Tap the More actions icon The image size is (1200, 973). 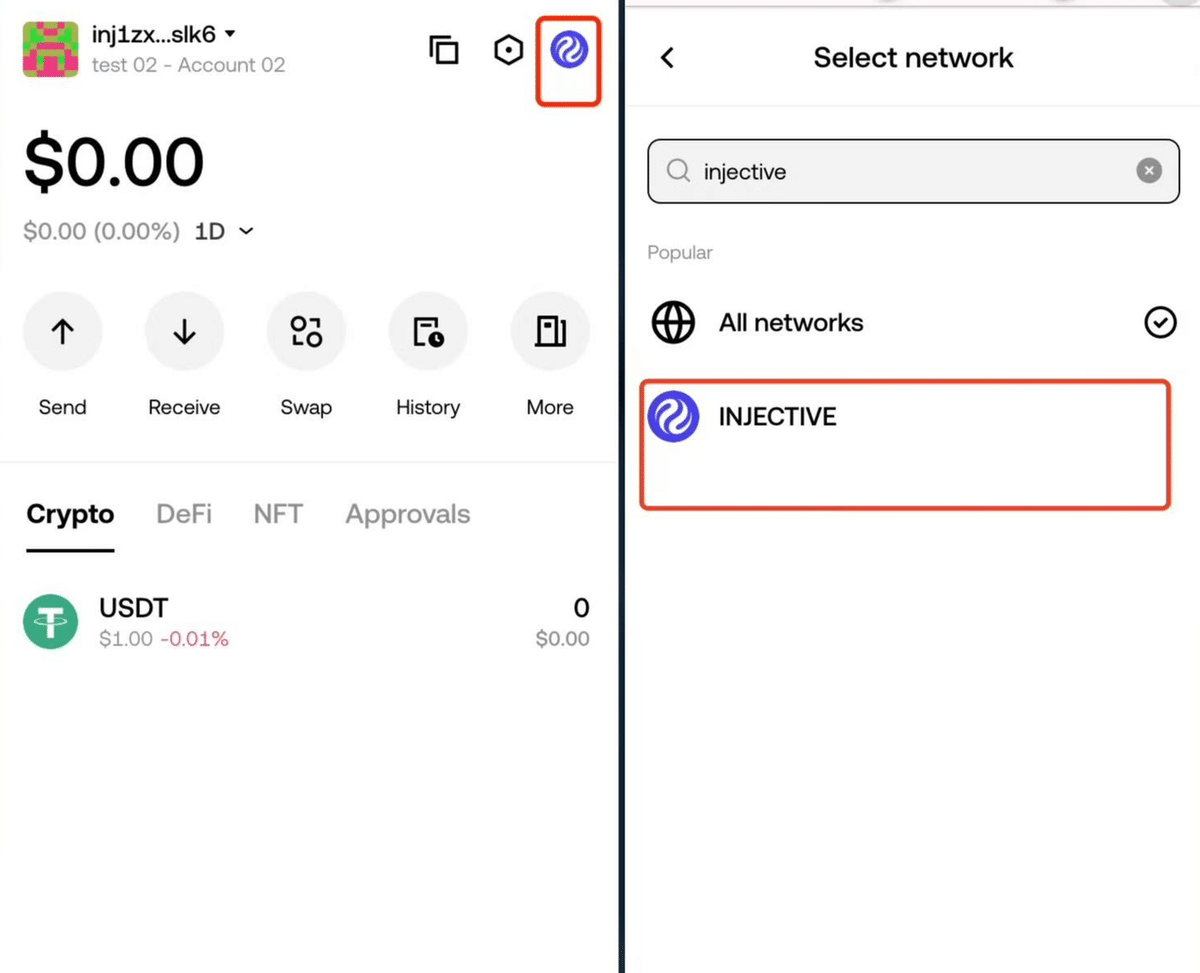tap(550, 332)
